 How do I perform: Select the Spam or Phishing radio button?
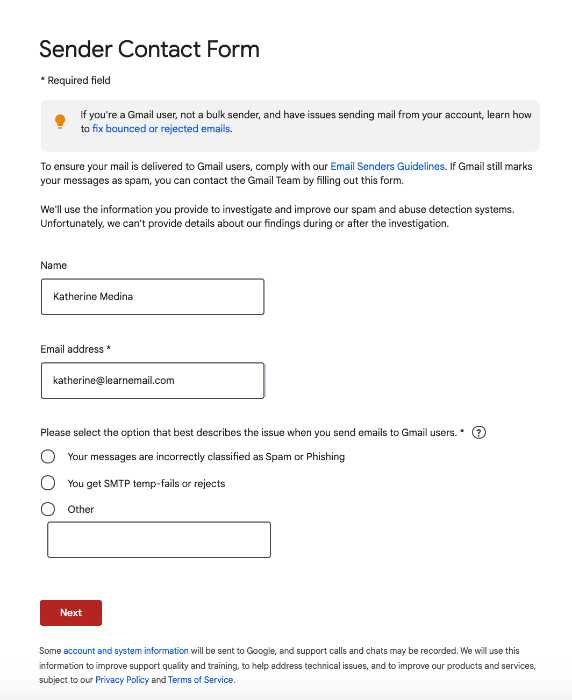tap(48, 457)
